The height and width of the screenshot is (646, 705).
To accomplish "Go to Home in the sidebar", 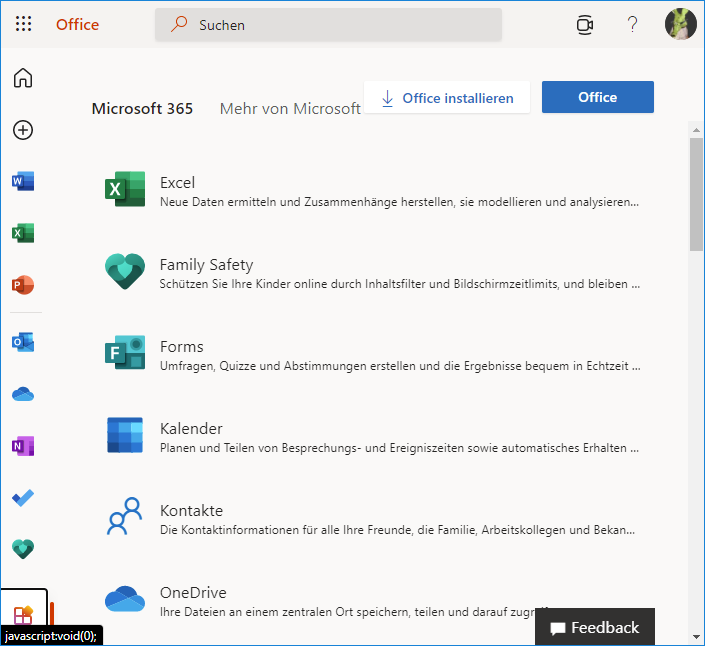I will [23, 77].
